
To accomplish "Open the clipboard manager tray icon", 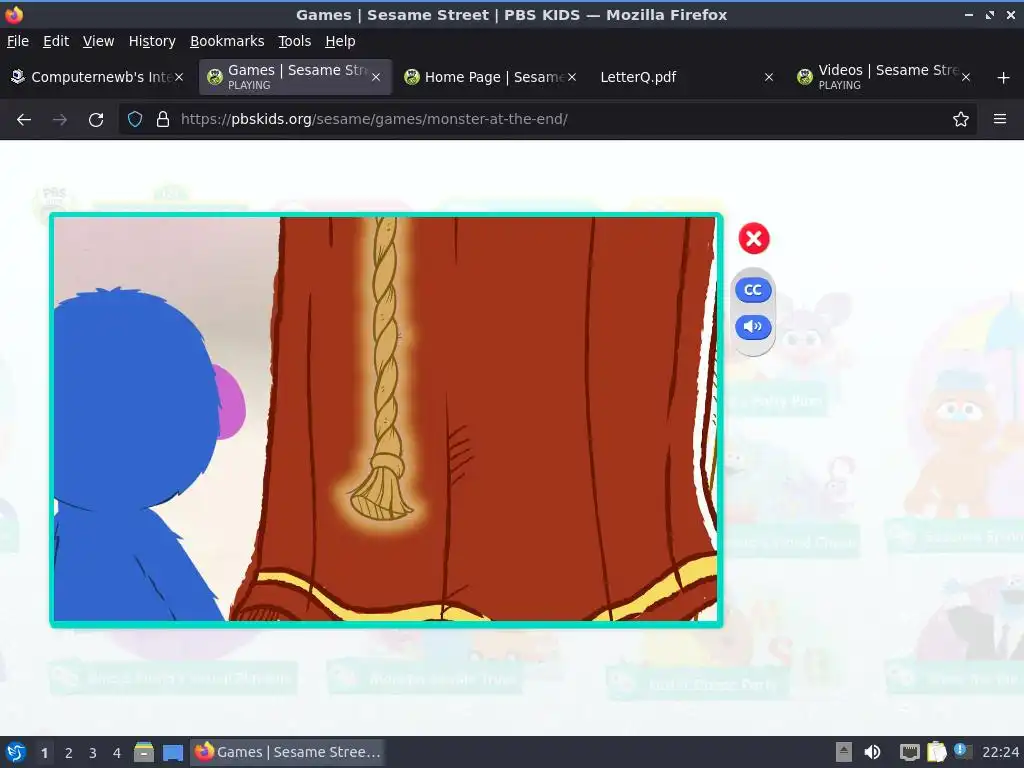I will pos(936,752).
